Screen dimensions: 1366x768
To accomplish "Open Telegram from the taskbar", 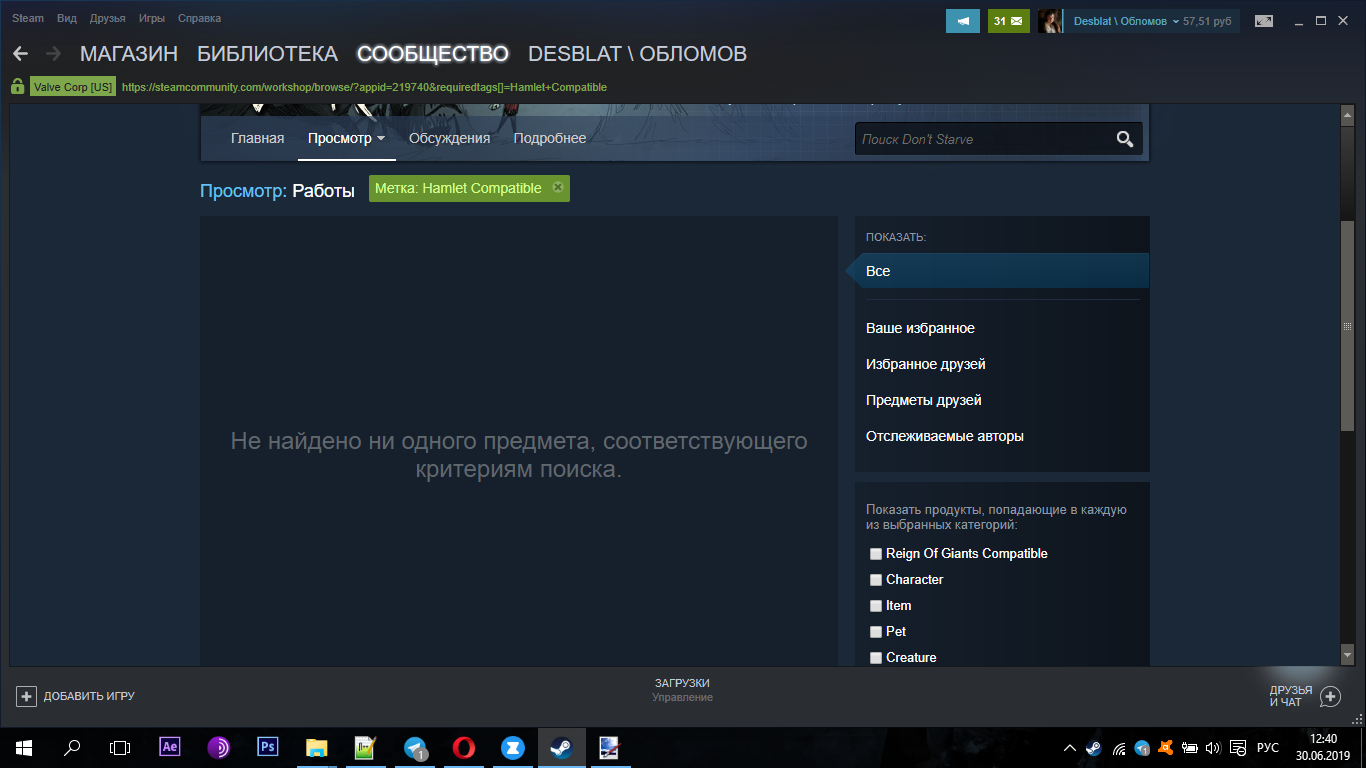I will (x=414, y=747).
